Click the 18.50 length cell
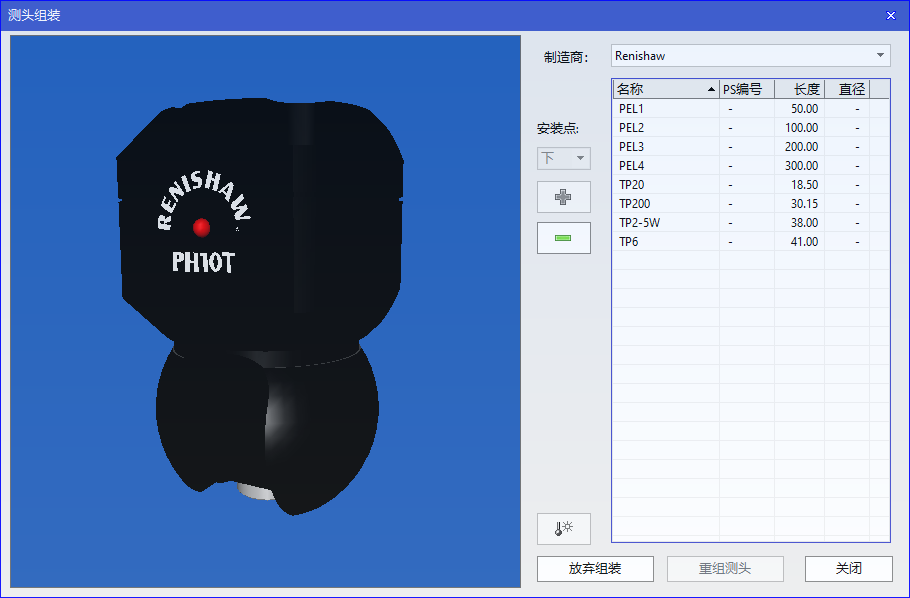 tap(800, 185)
